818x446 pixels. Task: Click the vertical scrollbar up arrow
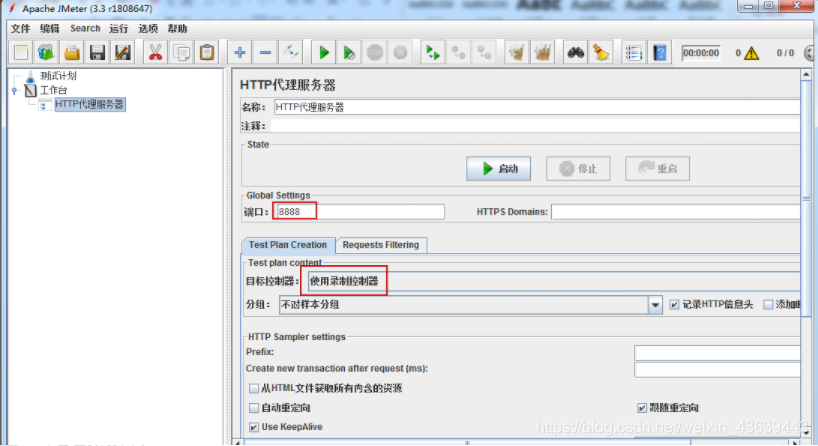tap(806, 75)
